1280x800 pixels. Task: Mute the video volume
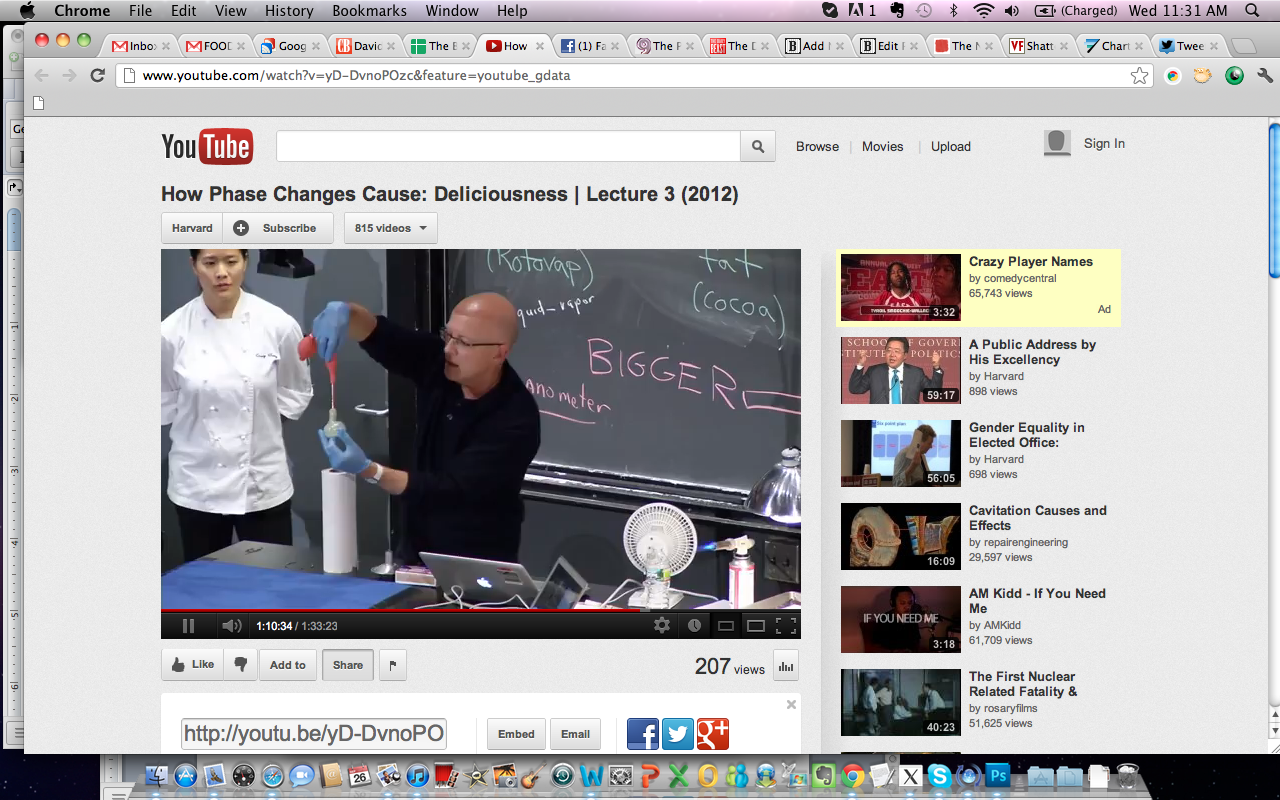(231, 626)
